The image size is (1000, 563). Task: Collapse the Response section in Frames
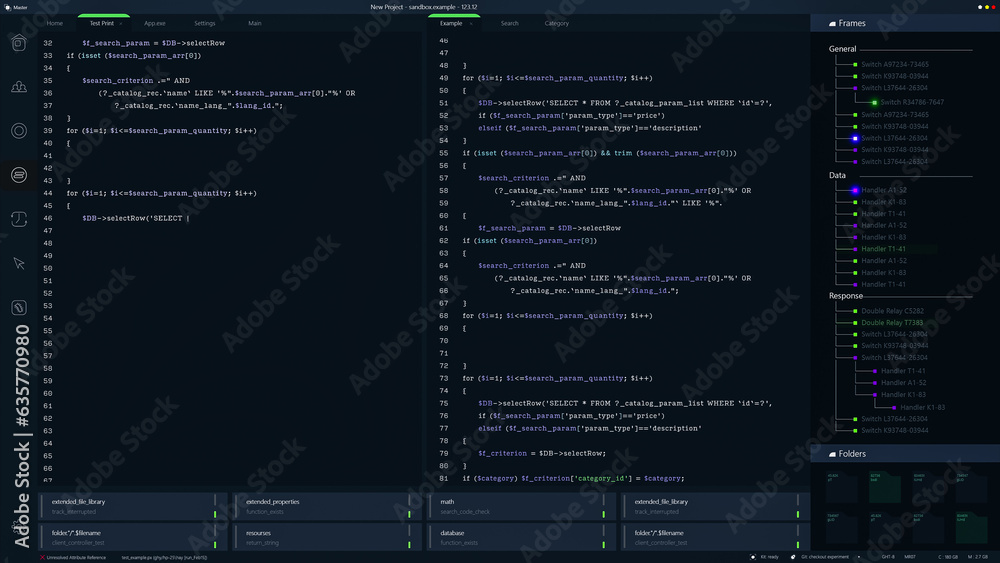click(x=846, y=296)
